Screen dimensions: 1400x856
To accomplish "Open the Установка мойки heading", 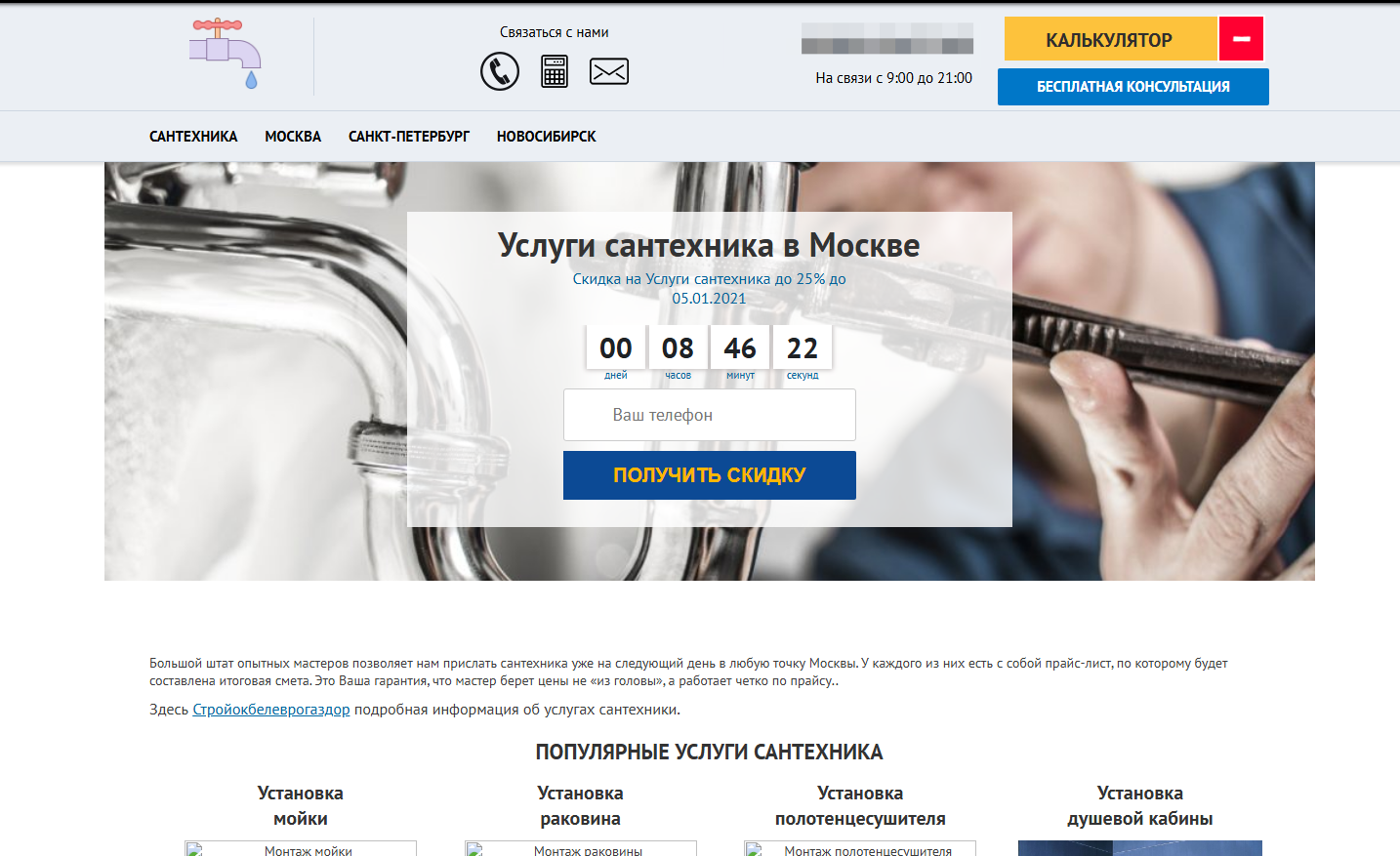I will click(301, 805).
